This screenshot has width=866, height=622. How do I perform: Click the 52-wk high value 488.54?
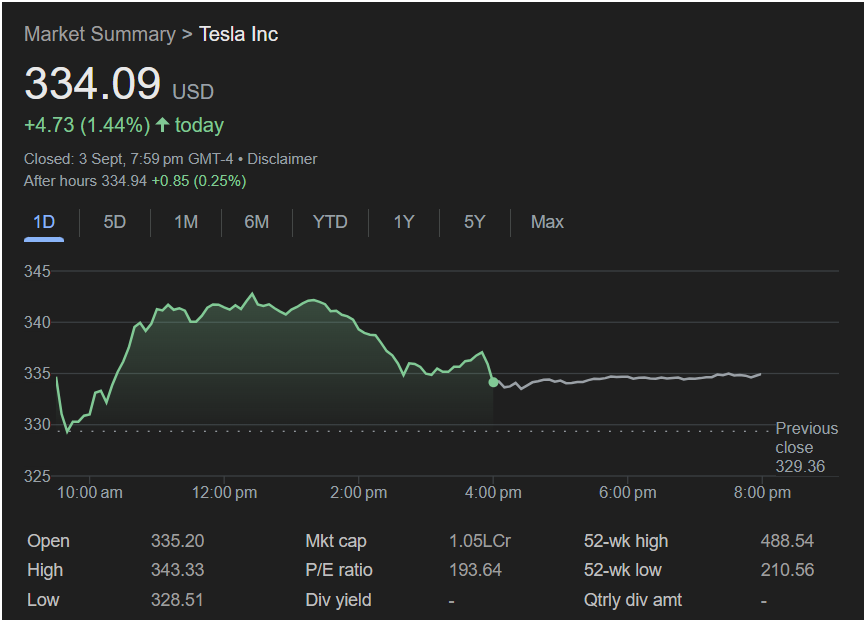[787, 541]
